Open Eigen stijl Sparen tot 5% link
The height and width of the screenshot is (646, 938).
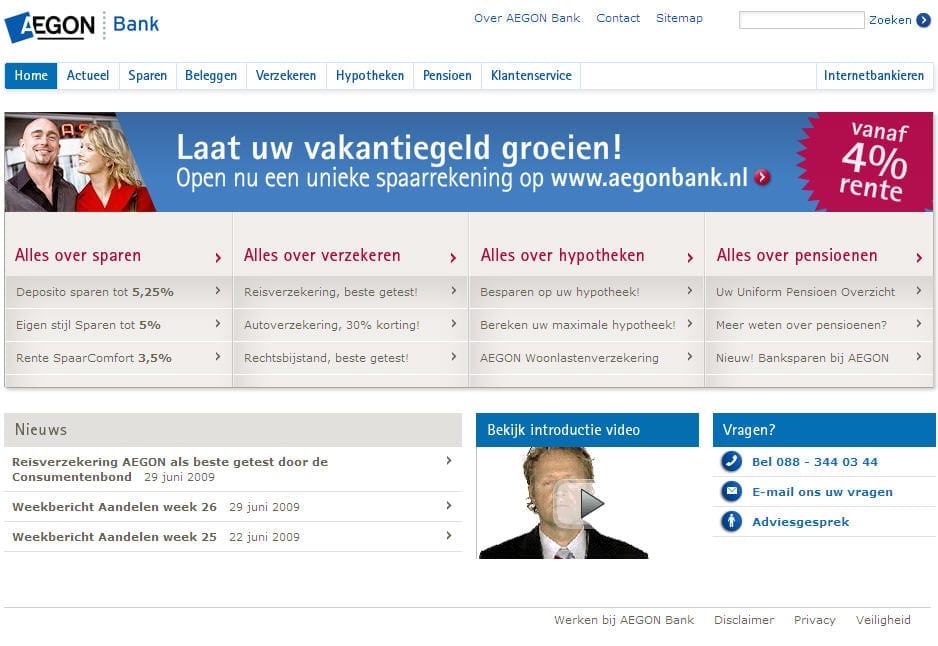89,325
